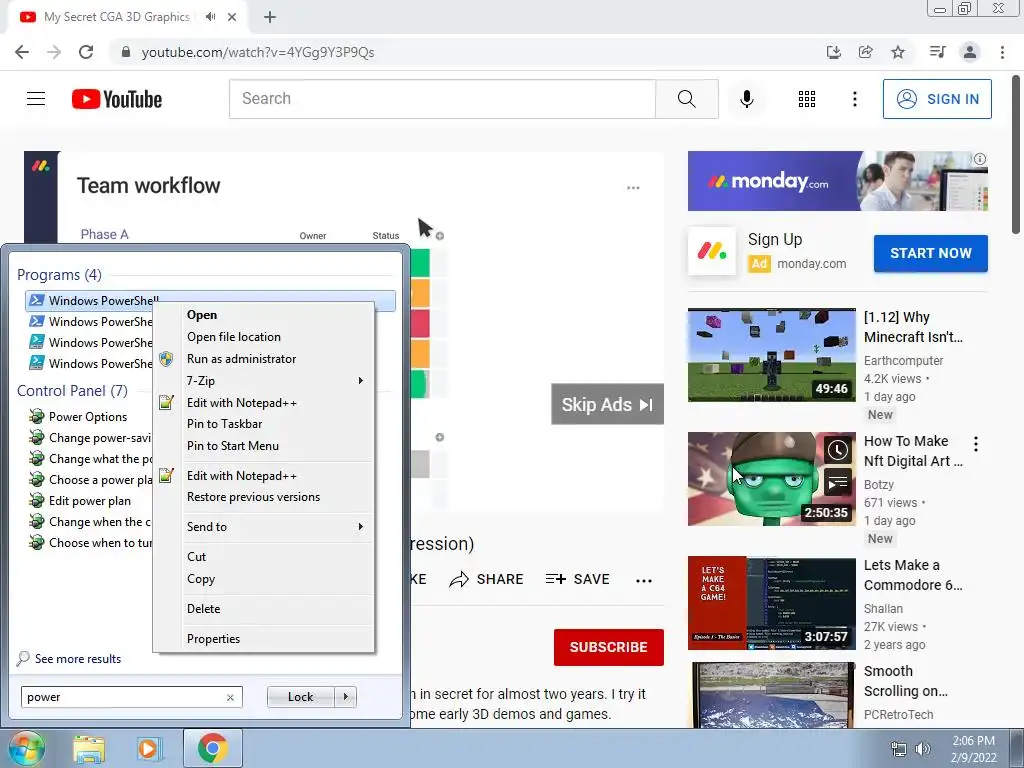The height and width of the screenshot is (768, 1024).
Task: Select Copy in context menu
Action: point(266,579)
